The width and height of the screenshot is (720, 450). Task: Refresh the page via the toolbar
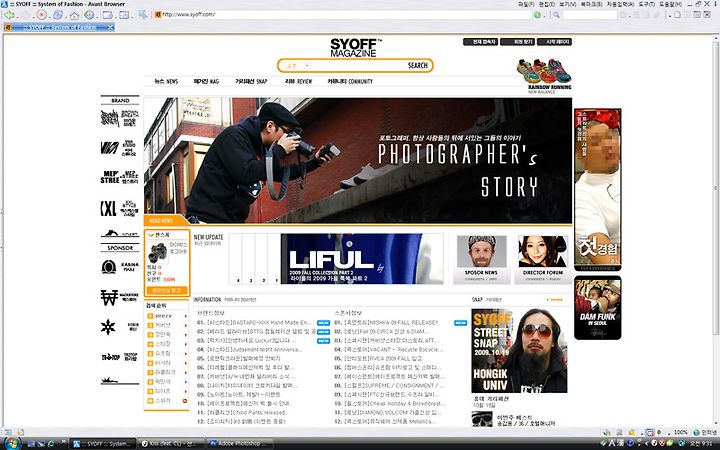(57, 15)
